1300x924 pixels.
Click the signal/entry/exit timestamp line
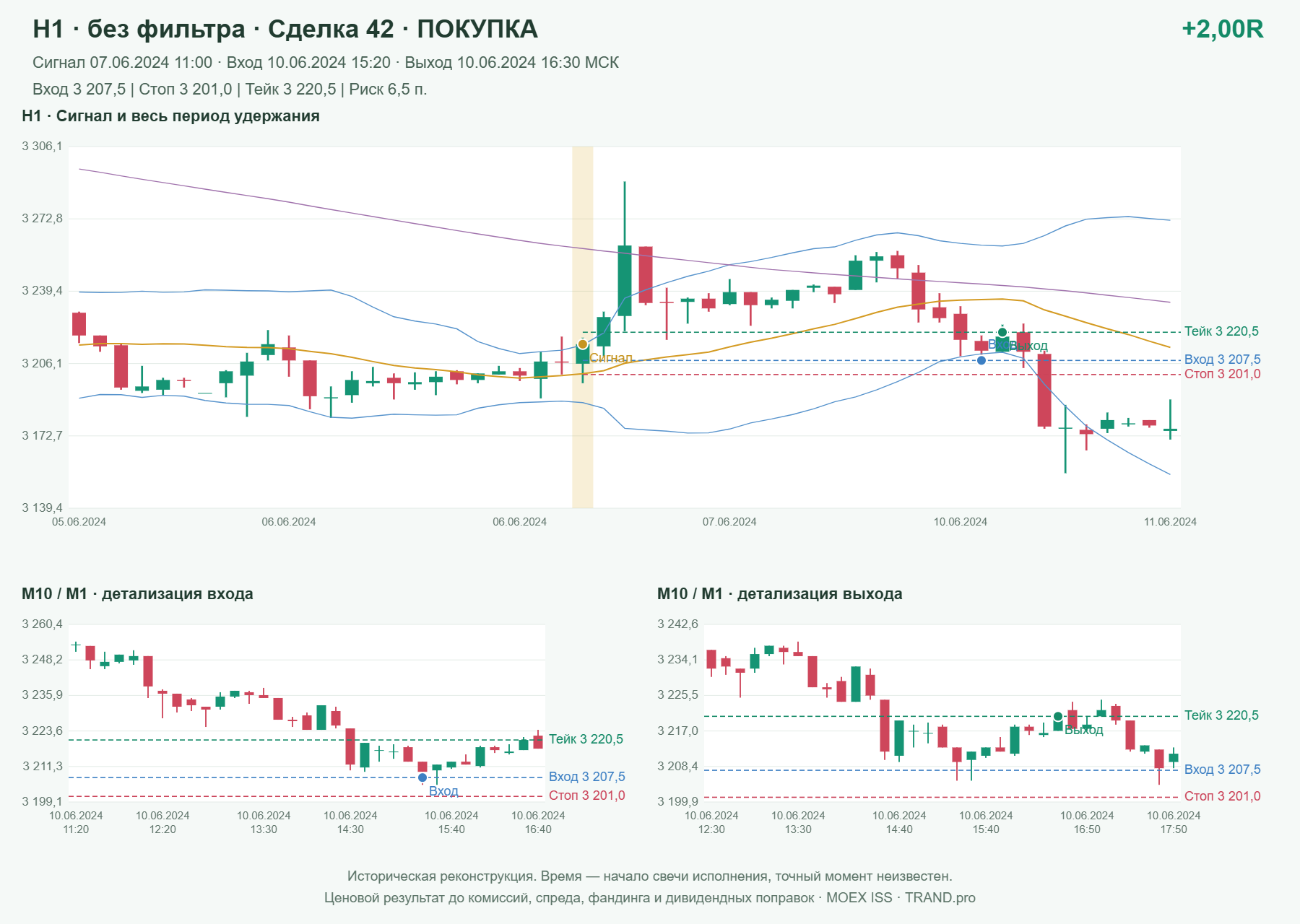326,63
